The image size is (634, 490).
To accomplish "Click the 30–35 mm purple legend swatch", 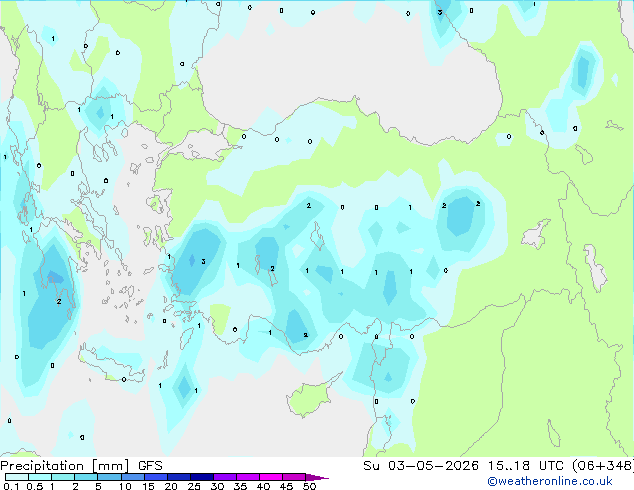I will point(225,477).
